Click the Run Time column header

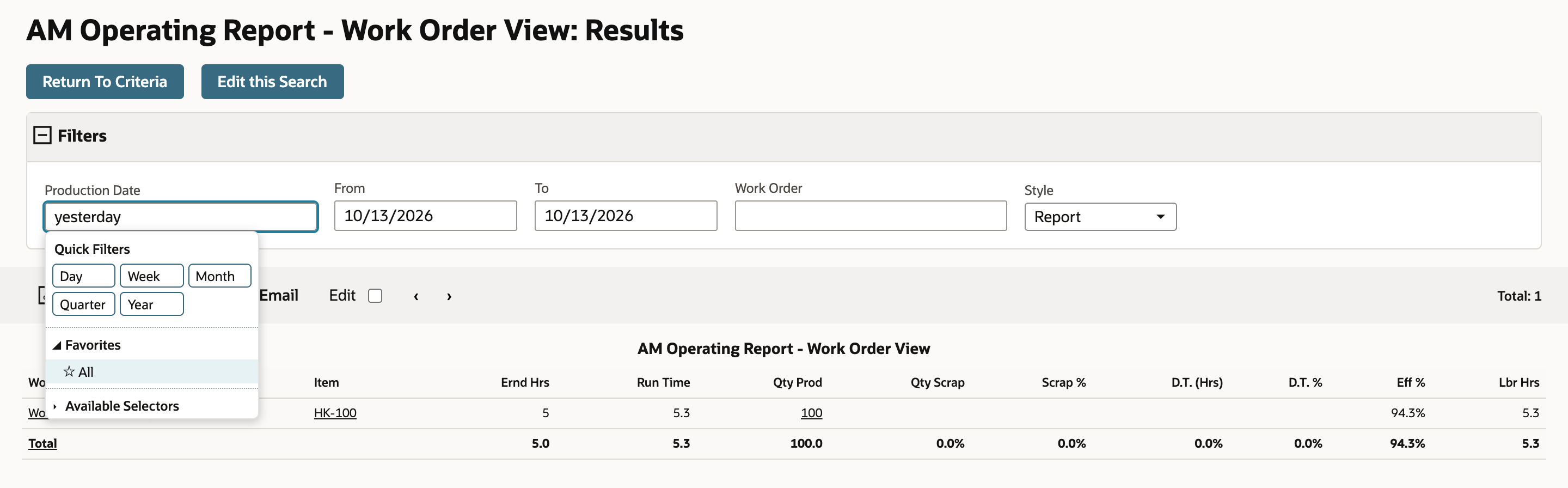coord(663,382)
